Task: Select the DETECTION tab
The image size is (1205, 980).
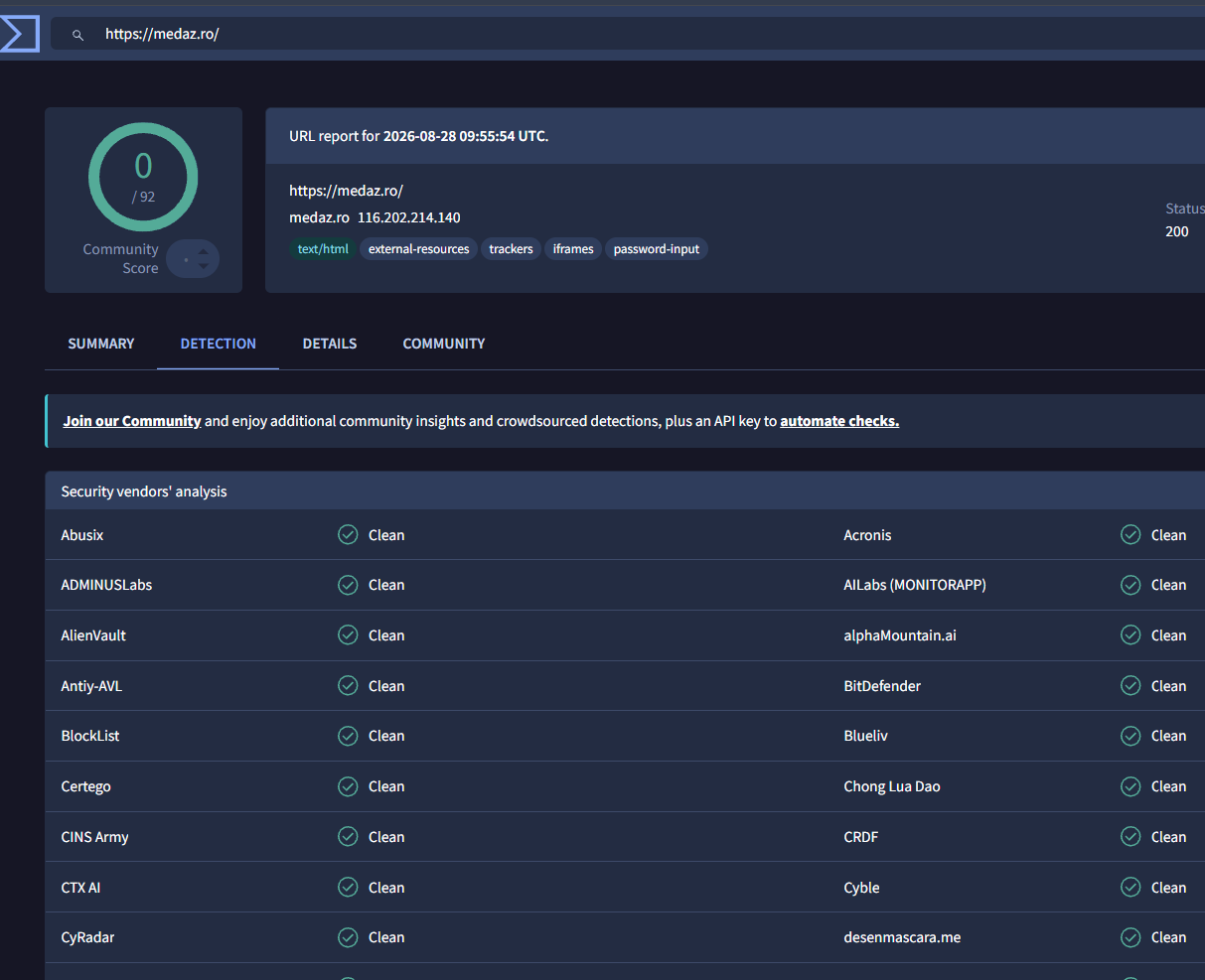Action: coord(219,344)
